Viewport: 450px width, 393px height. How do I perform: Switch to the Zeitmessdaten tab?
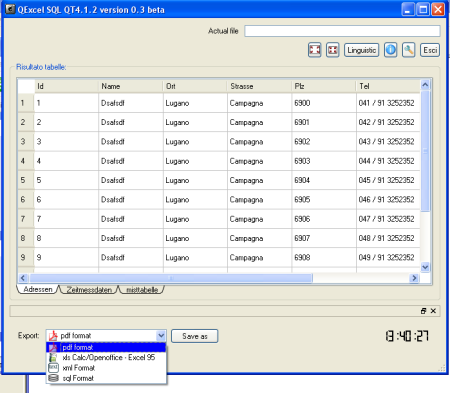click(x=89, y=290)
